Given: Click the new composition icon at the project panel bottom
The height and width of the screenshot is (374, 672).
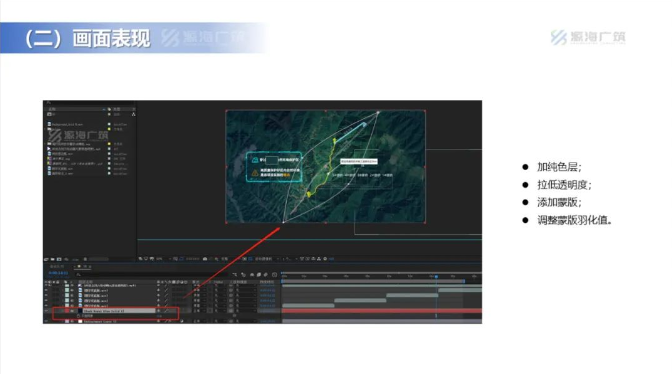Looking at the screenshot, I should (59, 259).
